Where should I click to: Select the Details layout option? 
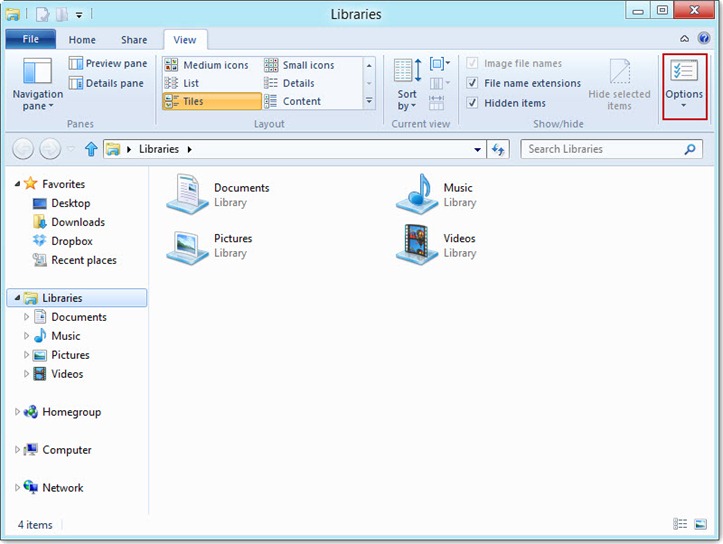tap(298, 83)
